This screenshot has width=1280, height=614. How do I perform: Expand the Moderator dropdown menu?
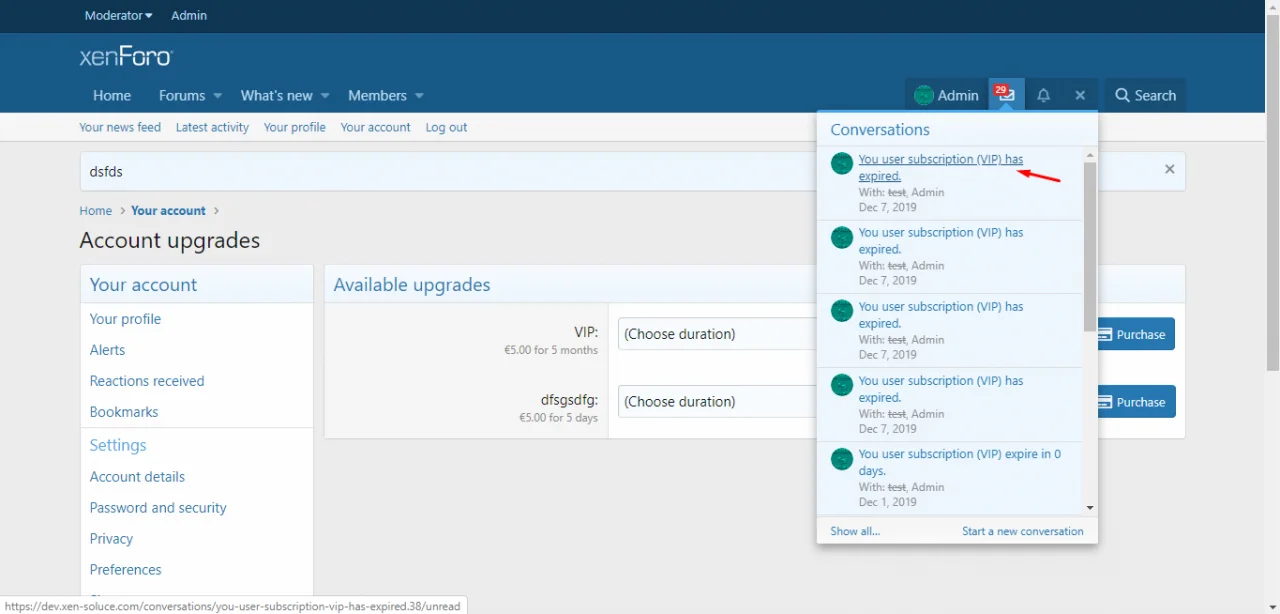click(x=119, y=15)
